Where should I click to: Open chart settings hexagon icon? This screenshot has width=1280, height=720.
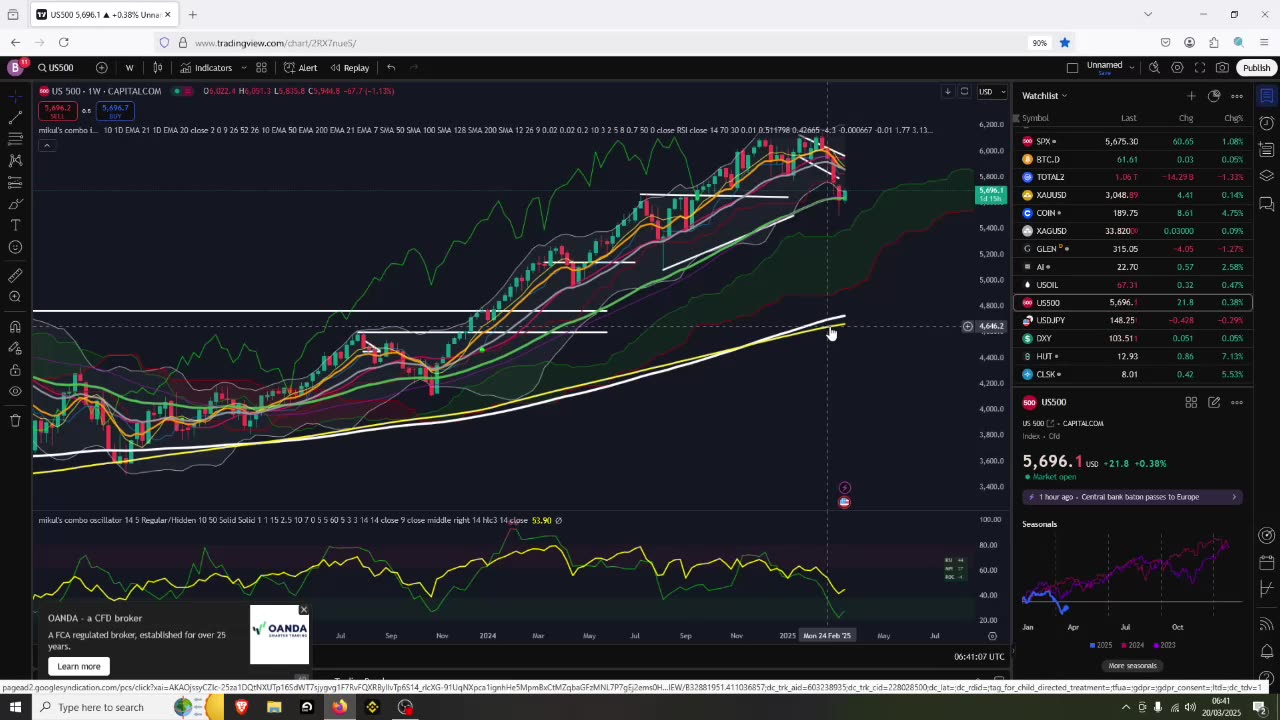click(x=1177, y=68)
